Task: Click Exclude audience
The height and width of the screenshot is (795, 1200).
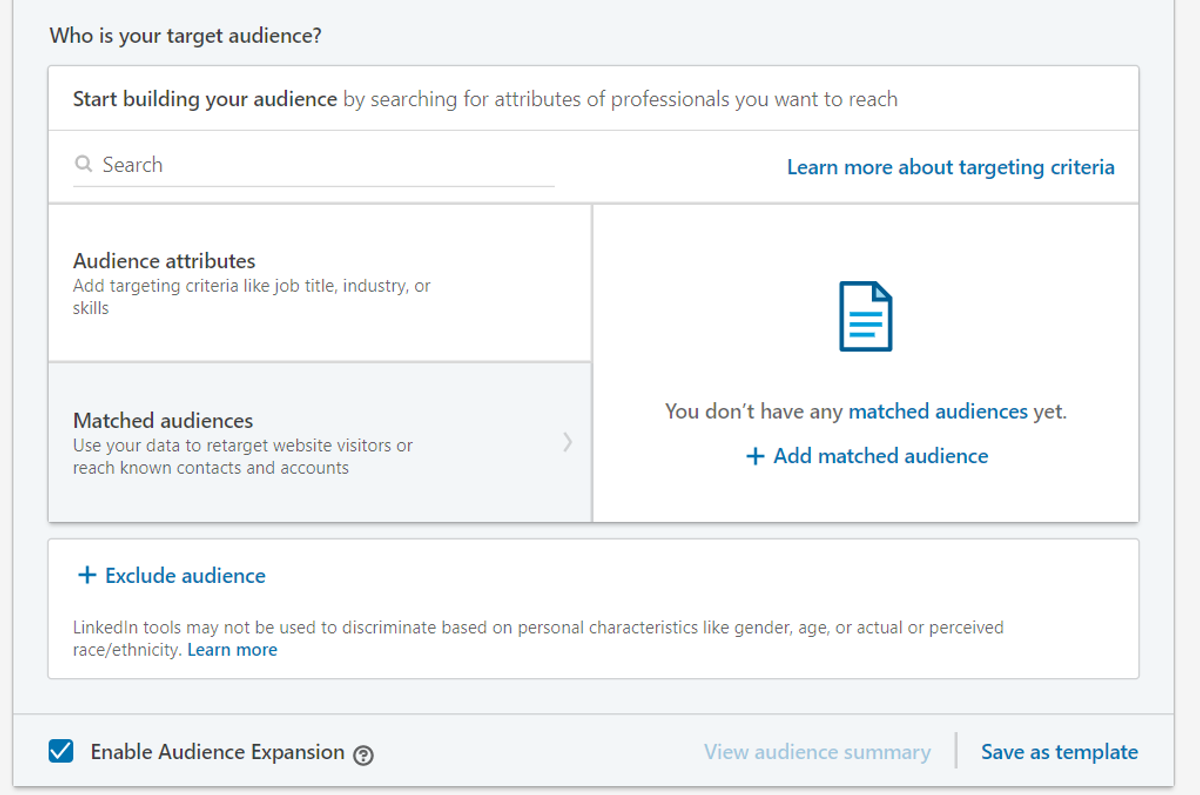Action: [172, 576]
